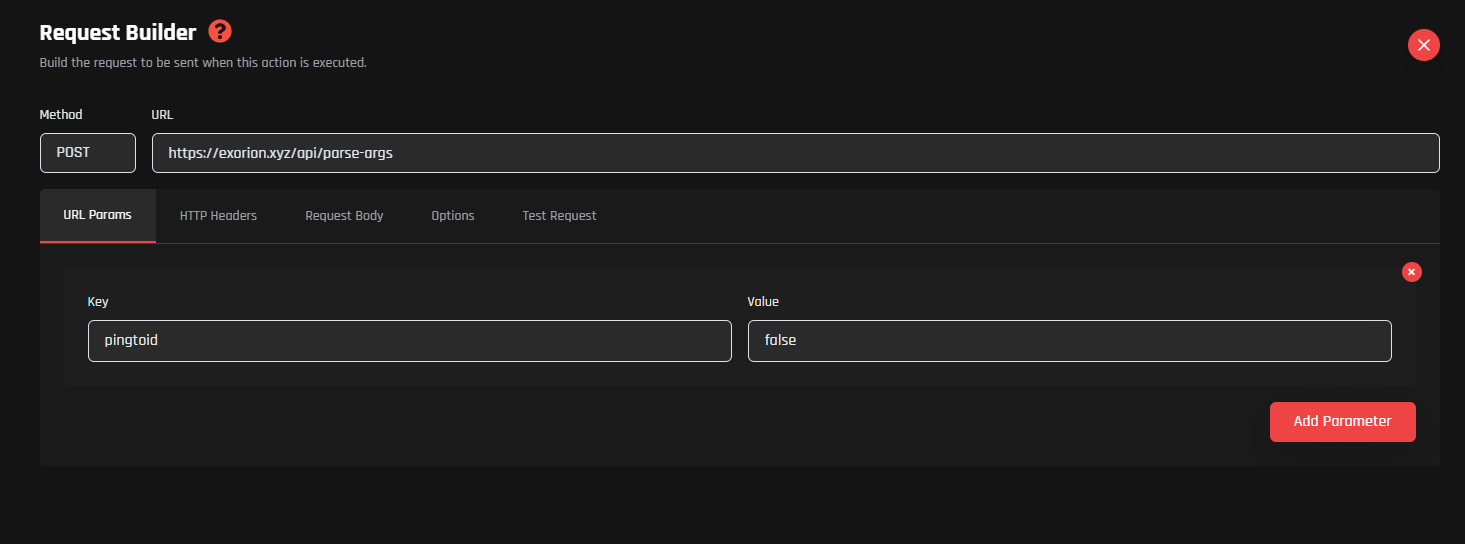Open the Test Request tab
The image size is (1465, 544).
click(x=559, y=215)
